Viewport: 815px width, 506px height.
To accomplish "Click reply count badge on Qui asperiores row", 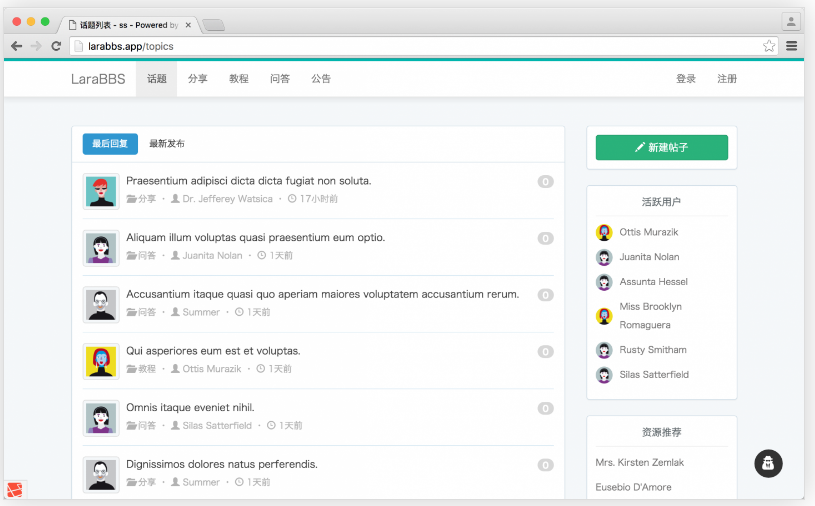I will (x=545, y=352).
